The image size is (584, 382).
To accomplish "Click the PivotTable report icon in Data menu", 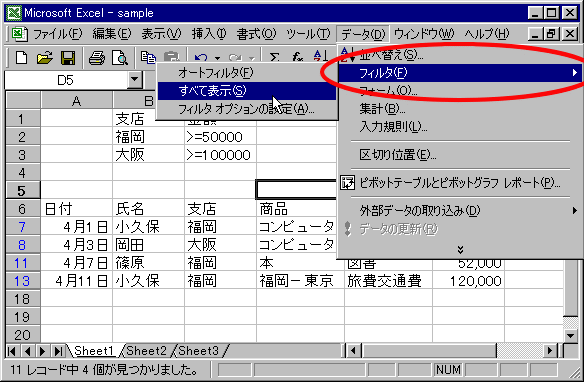I will [347, 183].
